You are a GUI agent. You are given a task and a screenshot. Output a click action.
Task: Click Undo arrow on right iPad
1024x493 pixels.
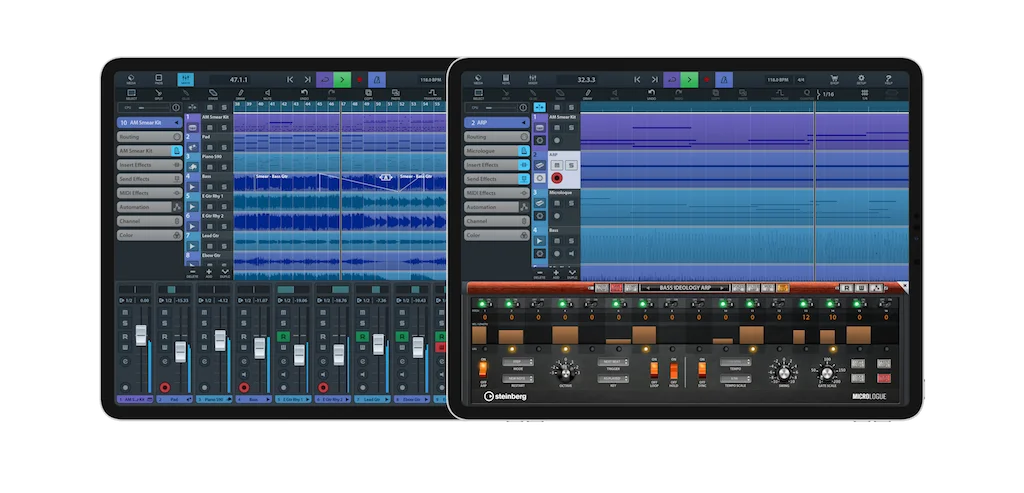[651, 95]
